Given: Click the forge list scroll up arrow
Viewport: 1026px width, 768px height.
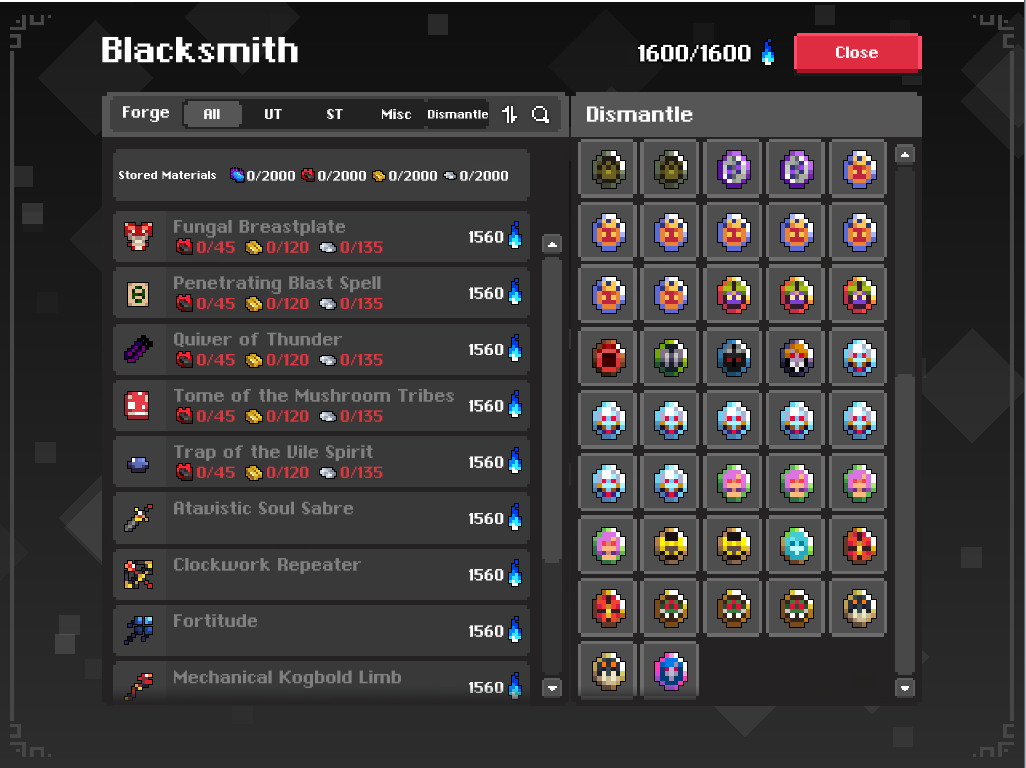Looking at the screenshot, I should click(x=552, y=245).
